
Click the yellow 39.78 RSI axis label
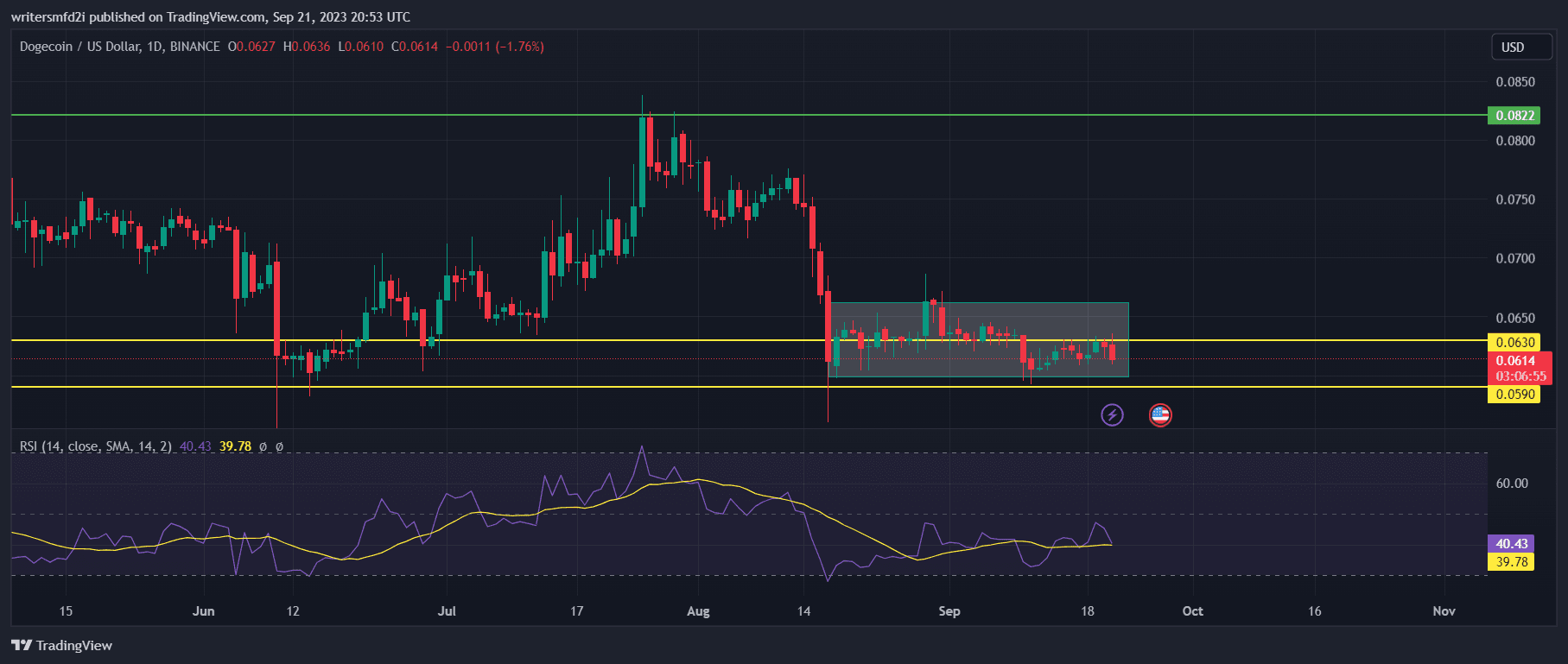[1511, 562]
